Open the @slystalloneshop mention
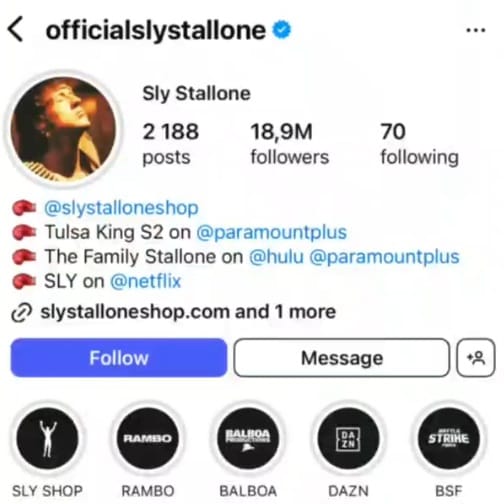The height and width of the screenshot is (504, 504). click(121, 208)
